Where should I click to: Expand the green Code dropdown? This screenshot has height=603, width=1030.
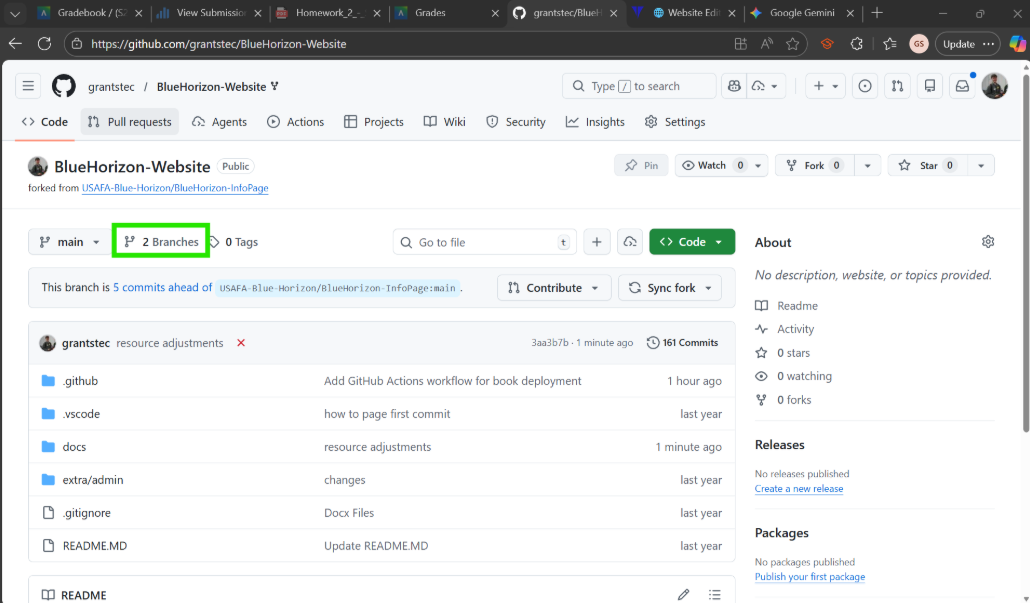click(x=692, y=242)
